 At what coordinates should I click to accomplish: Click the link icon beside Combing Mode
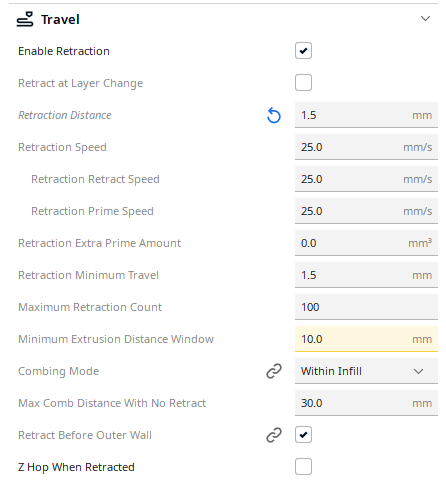point(274,371)
